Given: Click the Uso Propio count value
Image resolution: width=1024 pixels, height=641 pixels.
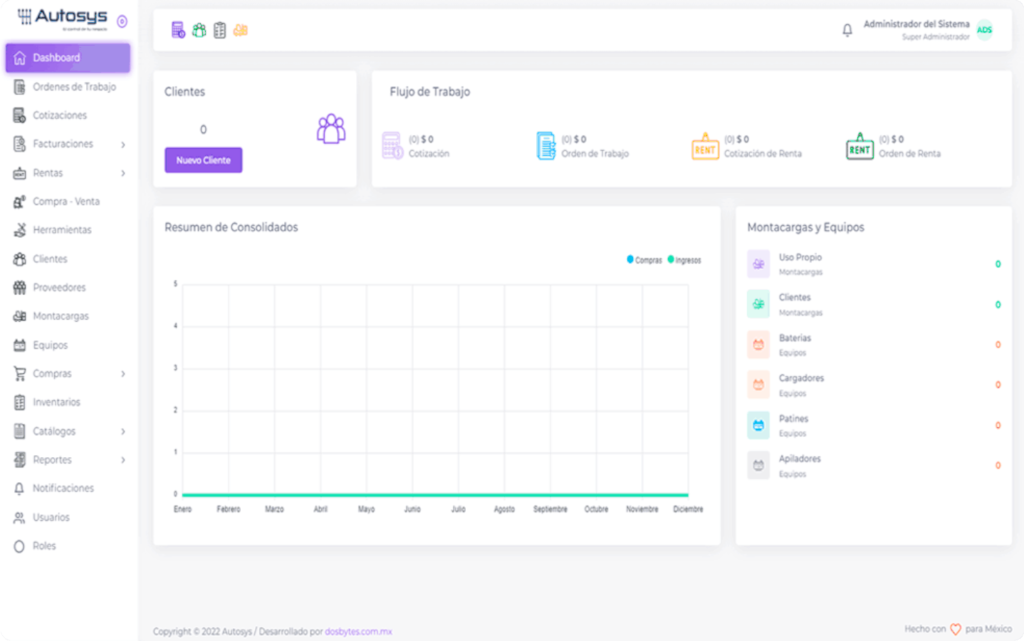Looking at the screenshot, I should 998,264.
